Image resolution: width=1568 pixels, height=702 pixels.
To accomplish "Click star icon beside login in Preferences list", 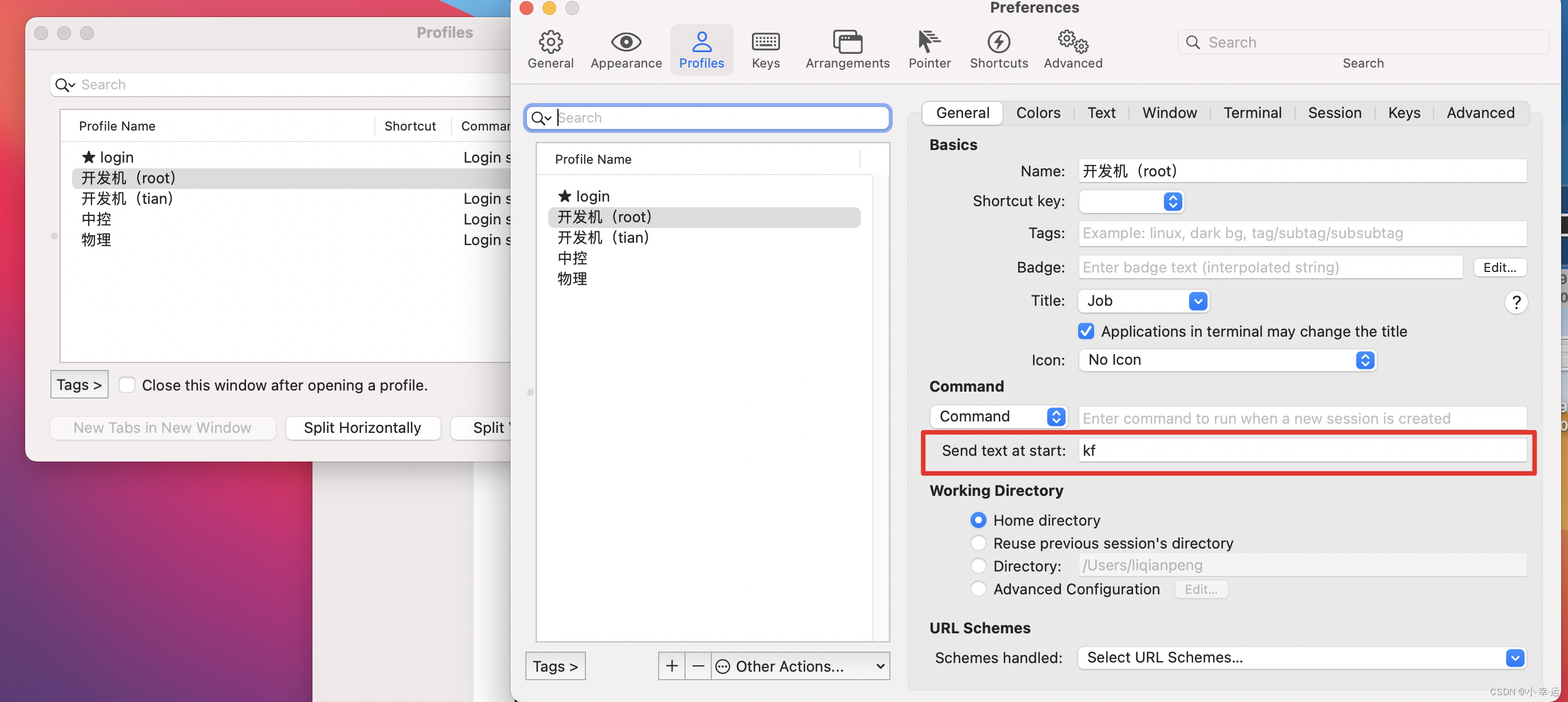I will tap(564, 196).
